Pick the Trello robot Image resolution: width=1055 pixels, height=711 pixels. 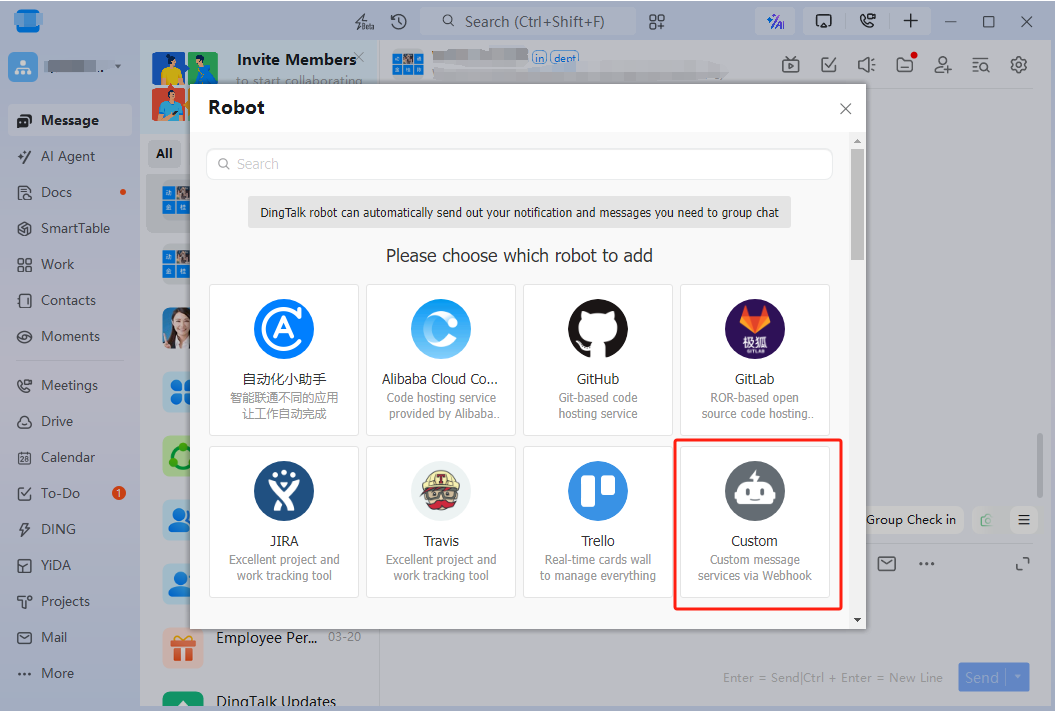[x=597, y=522]
